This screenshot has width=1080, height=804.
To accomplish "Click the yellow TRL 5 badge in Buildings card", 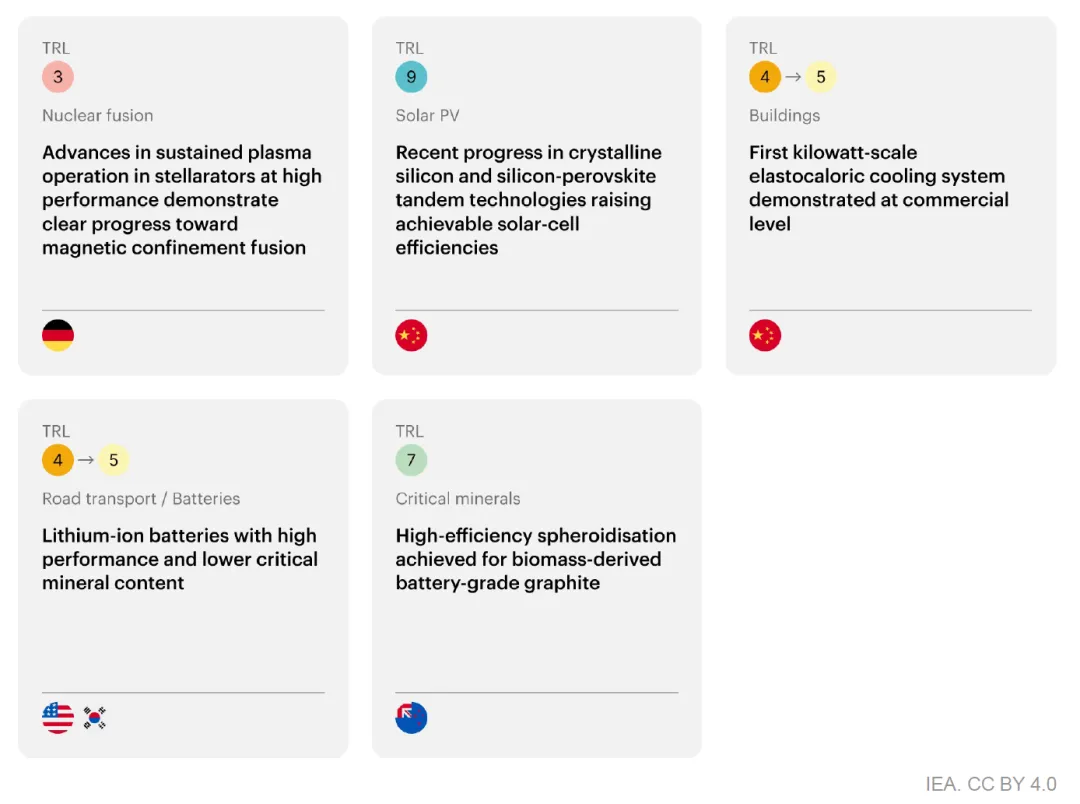I will (821, 77).
